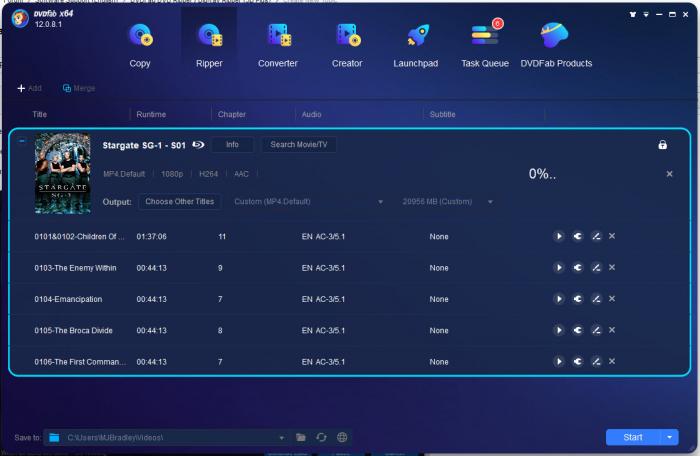Image resolution: width=700 pixels, height=456 pixels.
Task: Open the Copy module
Action: pyautogui.click(x=140, y=45)
